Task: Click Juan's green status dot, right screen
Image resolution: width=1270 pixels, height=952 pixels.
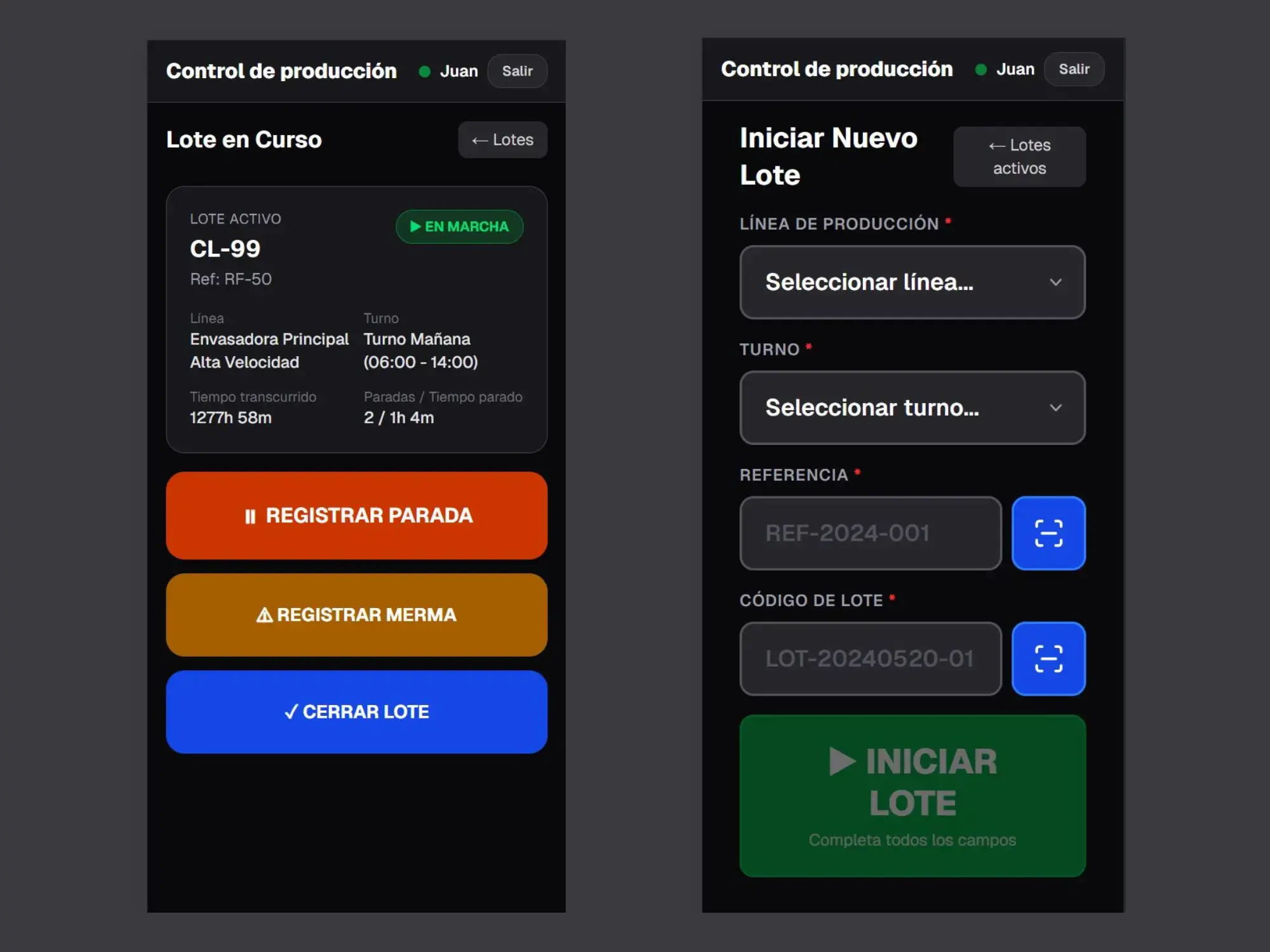Action: [980, 70]
